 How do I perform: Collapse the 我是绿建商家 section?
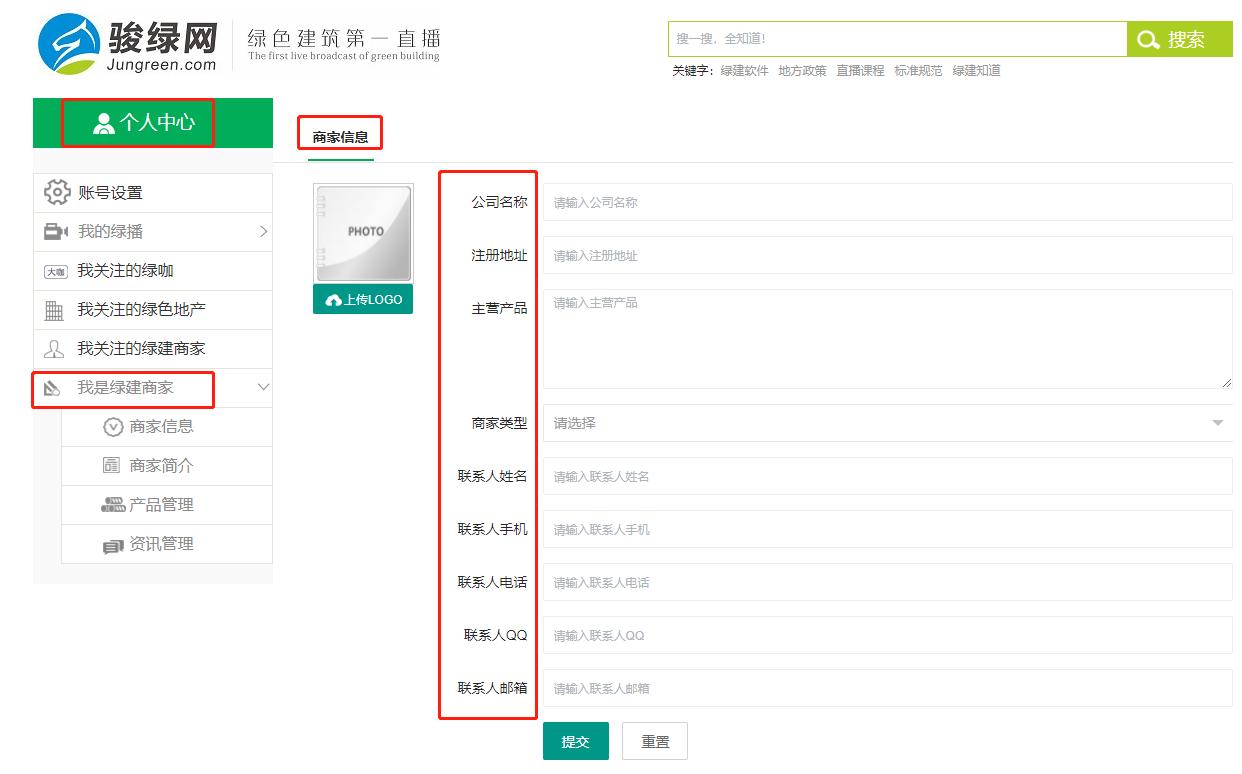click(x=263, y=387)
